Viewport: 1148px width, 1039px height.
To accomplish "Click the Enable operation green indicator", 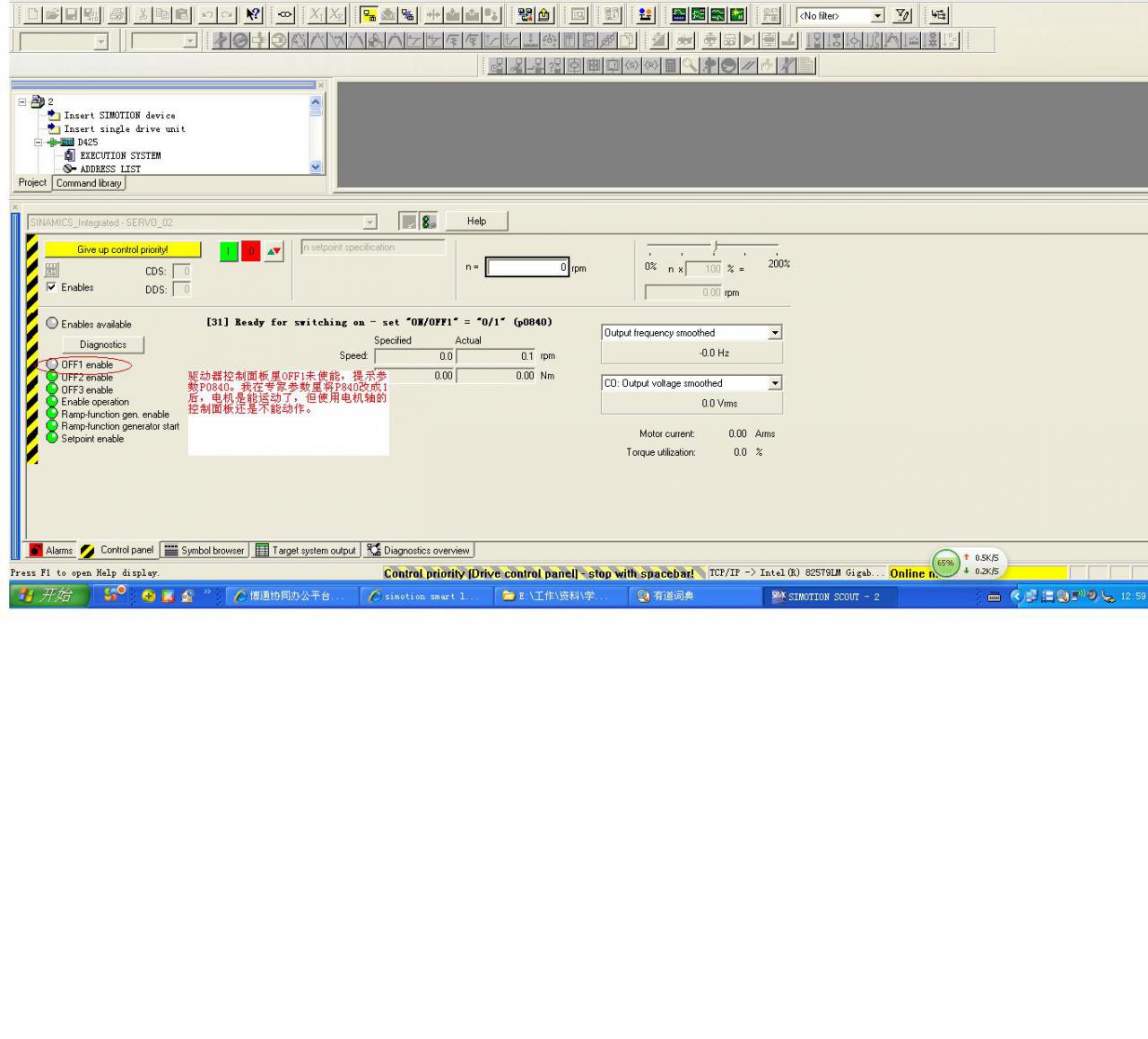I will tap(52, 402).
